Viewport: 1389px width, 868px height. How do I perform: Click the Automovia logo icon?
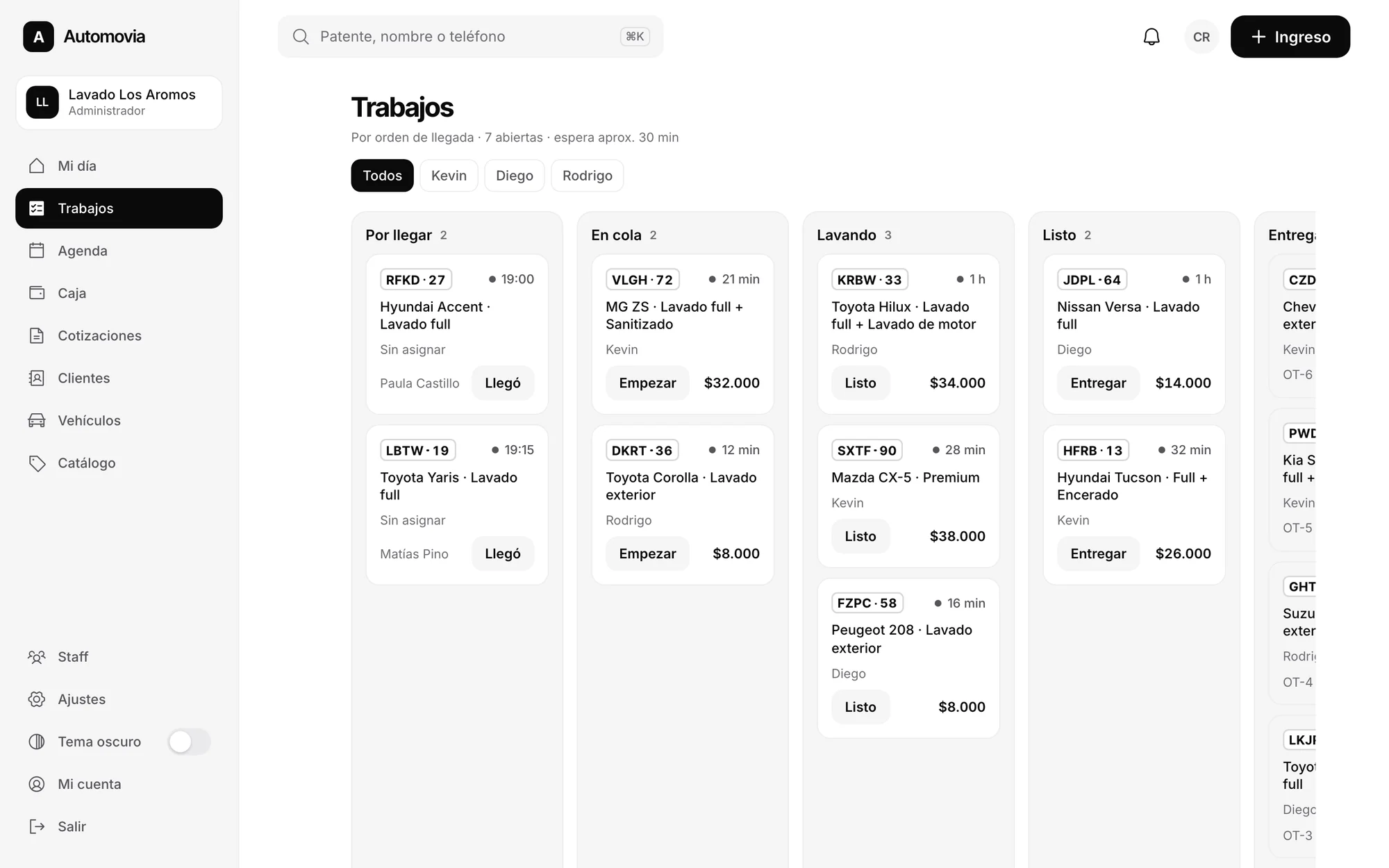(x=38, y=37)
